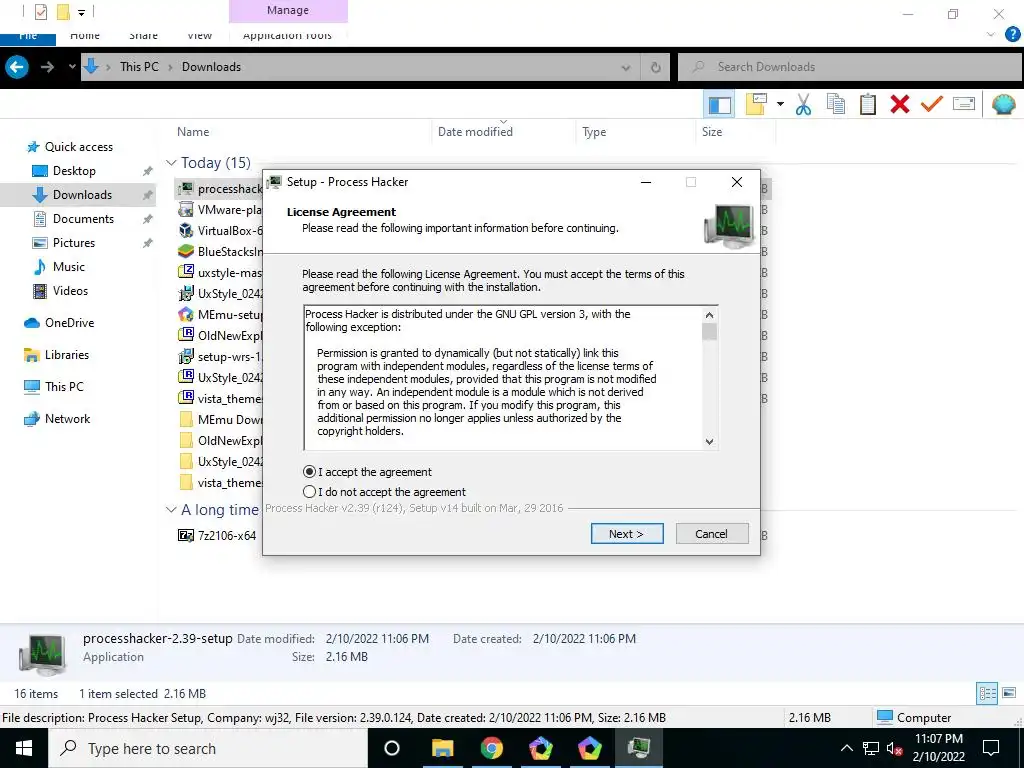This screenshot has height=768, width=1024.
Task: Show hidden system tray icons
Action: point(846,748)
